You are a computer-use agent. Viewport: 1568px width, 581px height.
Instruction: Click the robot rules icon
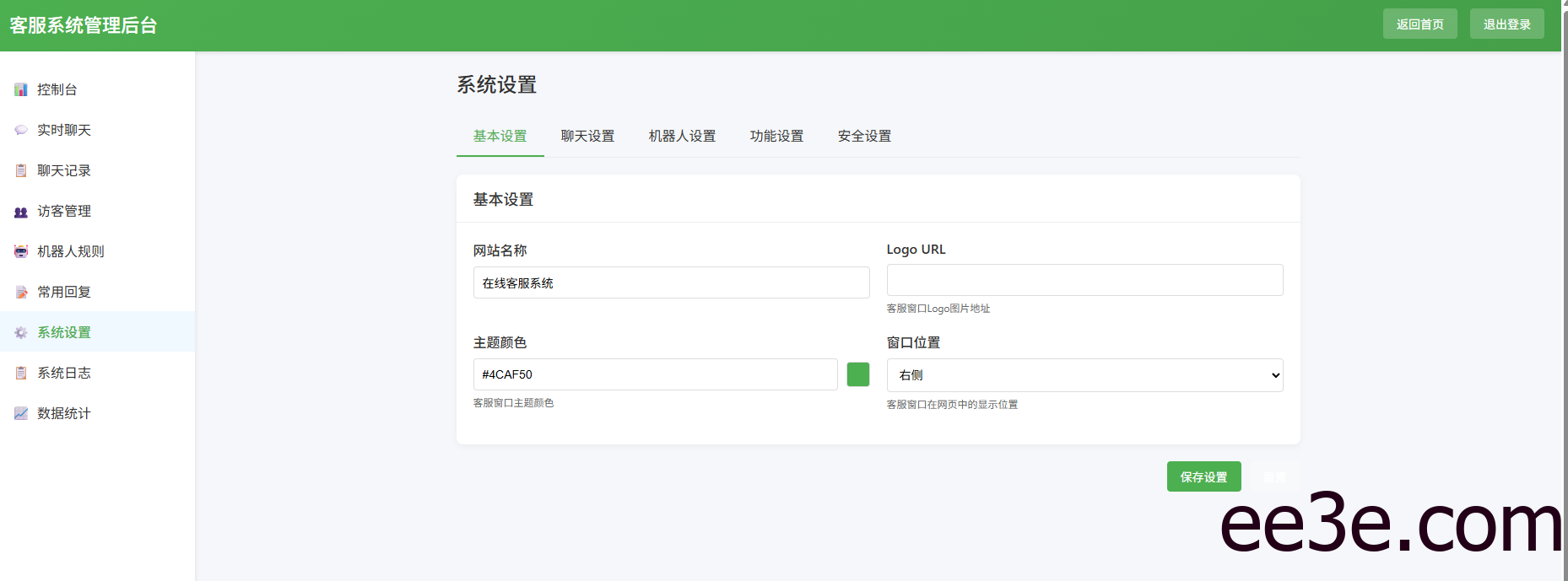click(21, 251)
